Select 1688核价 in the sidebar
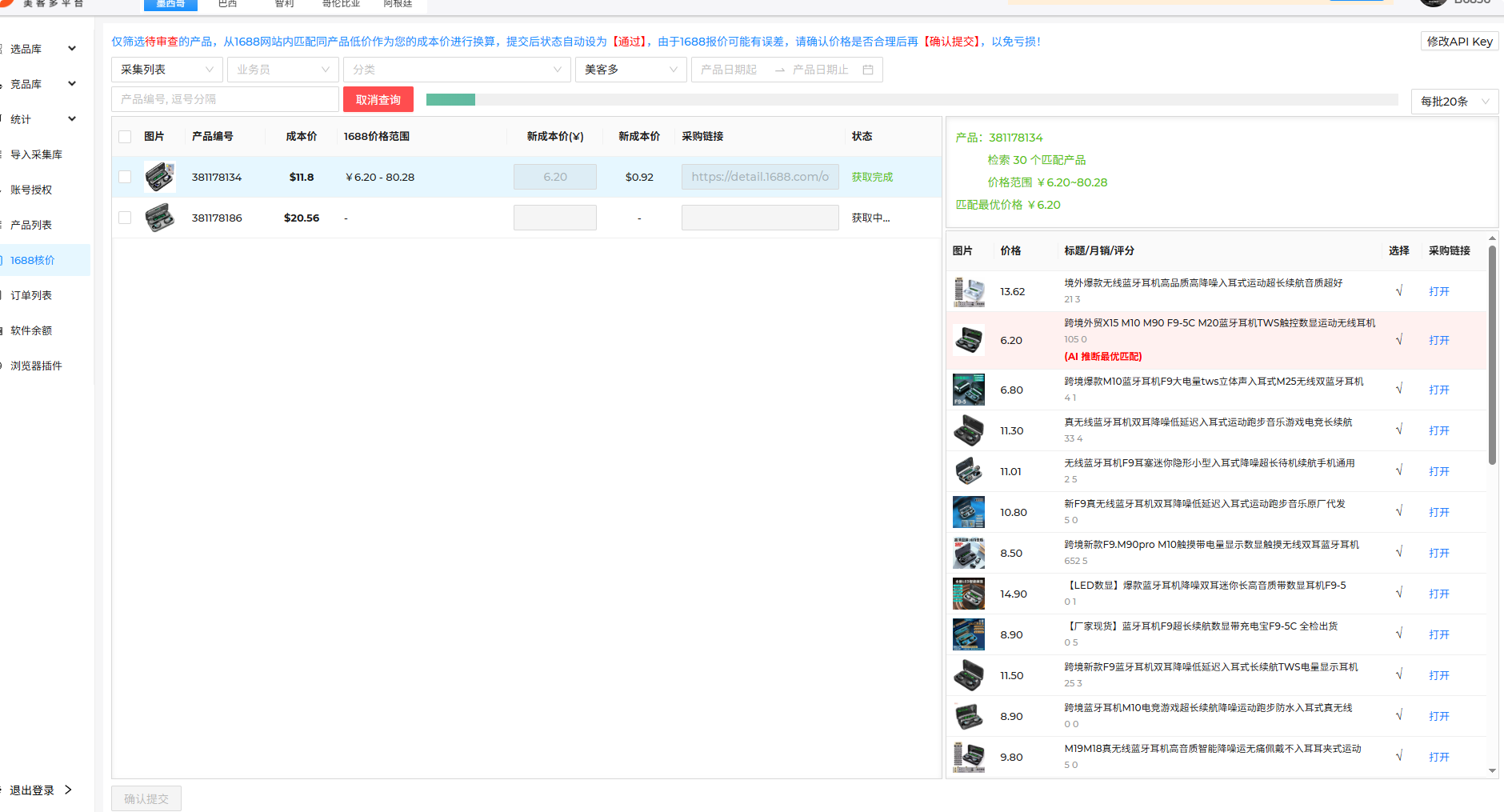The height and width of the screenshot is (812, 1504). (33, 260)
